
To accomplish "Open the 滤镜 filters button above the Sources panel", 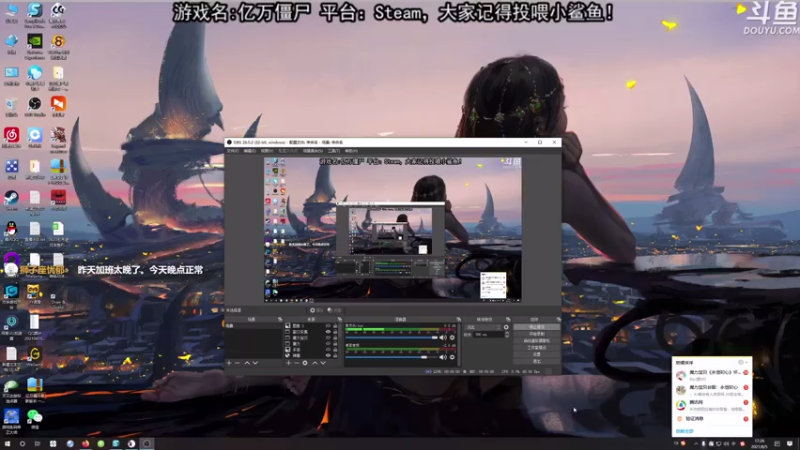I will click(x=334, y=310).
